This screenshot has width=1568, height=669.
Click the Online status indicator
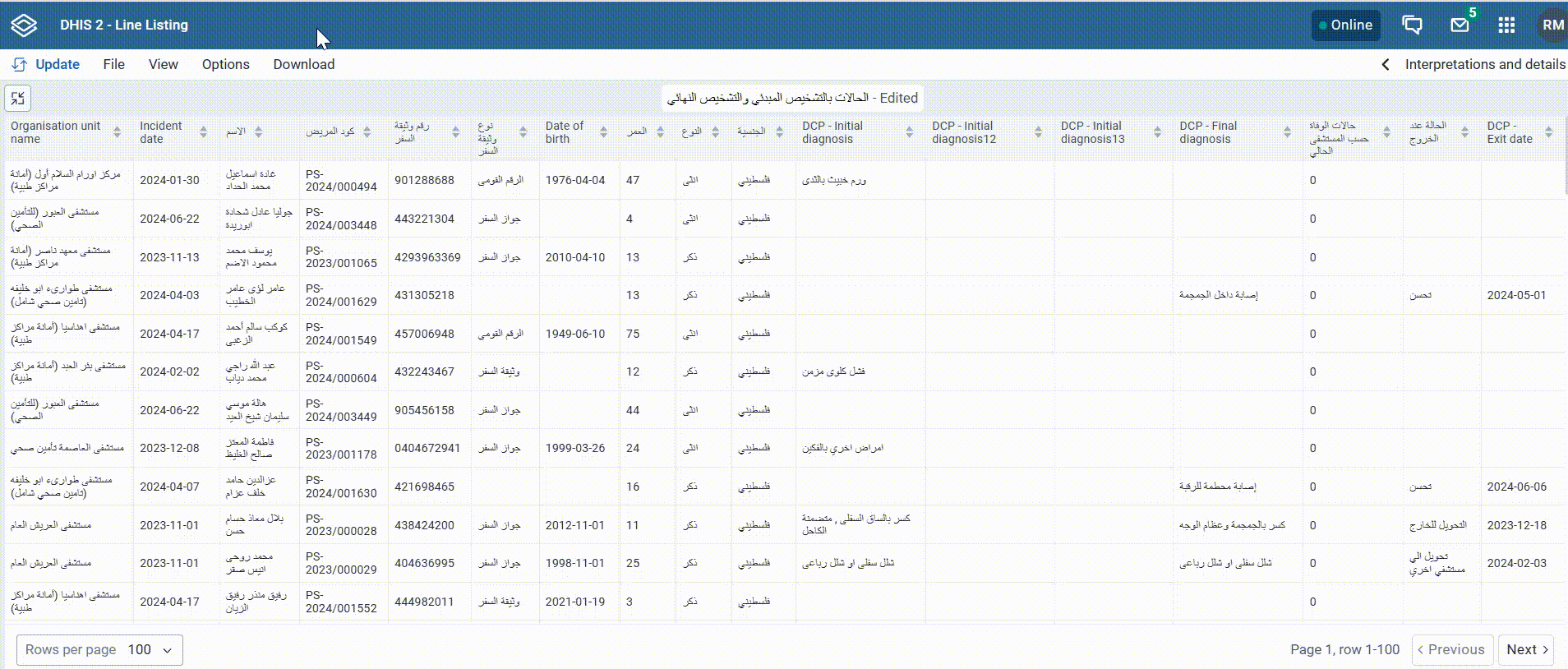1345,25
